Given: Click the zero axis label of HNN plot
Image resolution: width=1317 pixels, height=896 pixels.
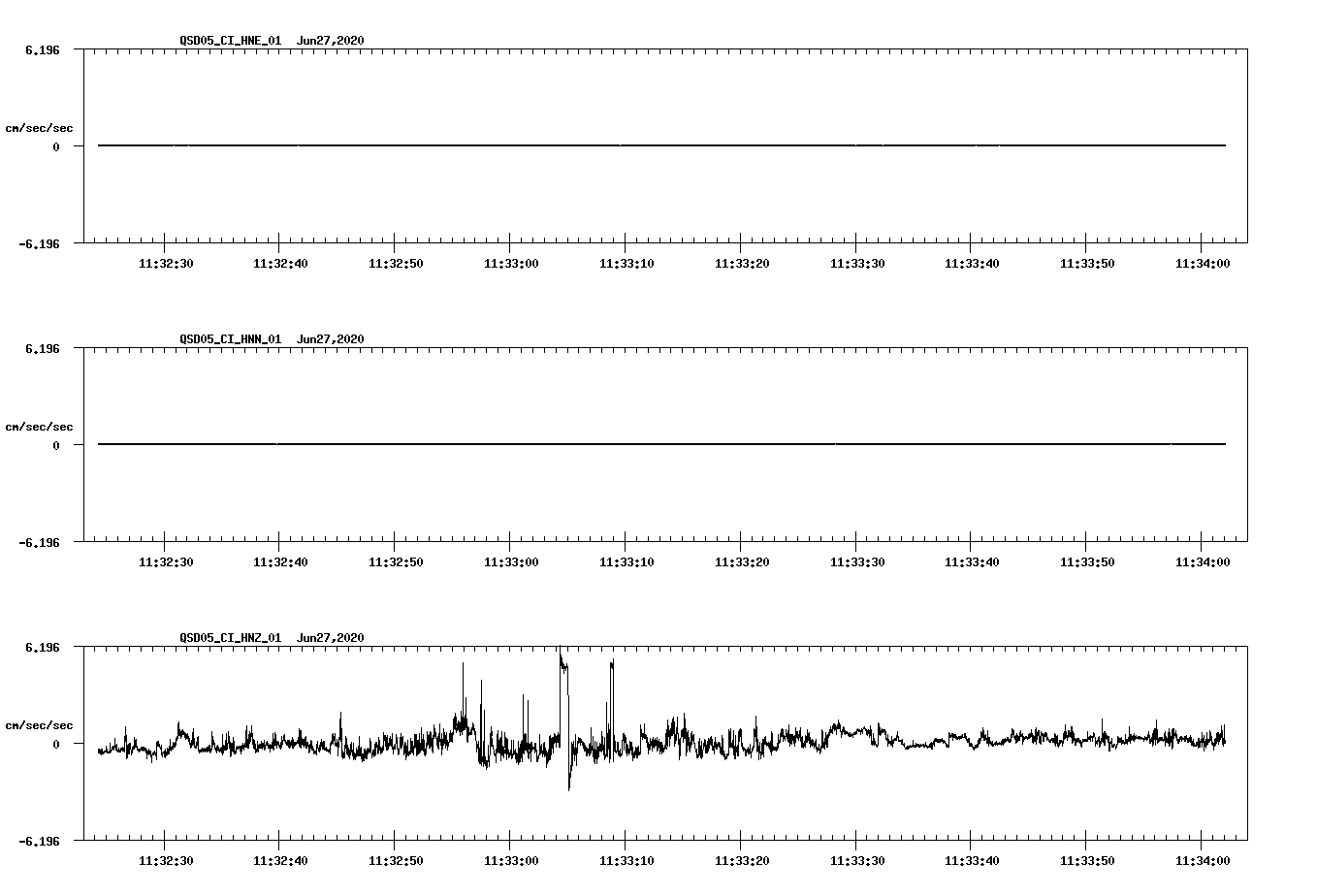Looking at the screenshot, I should coord(56,446).
